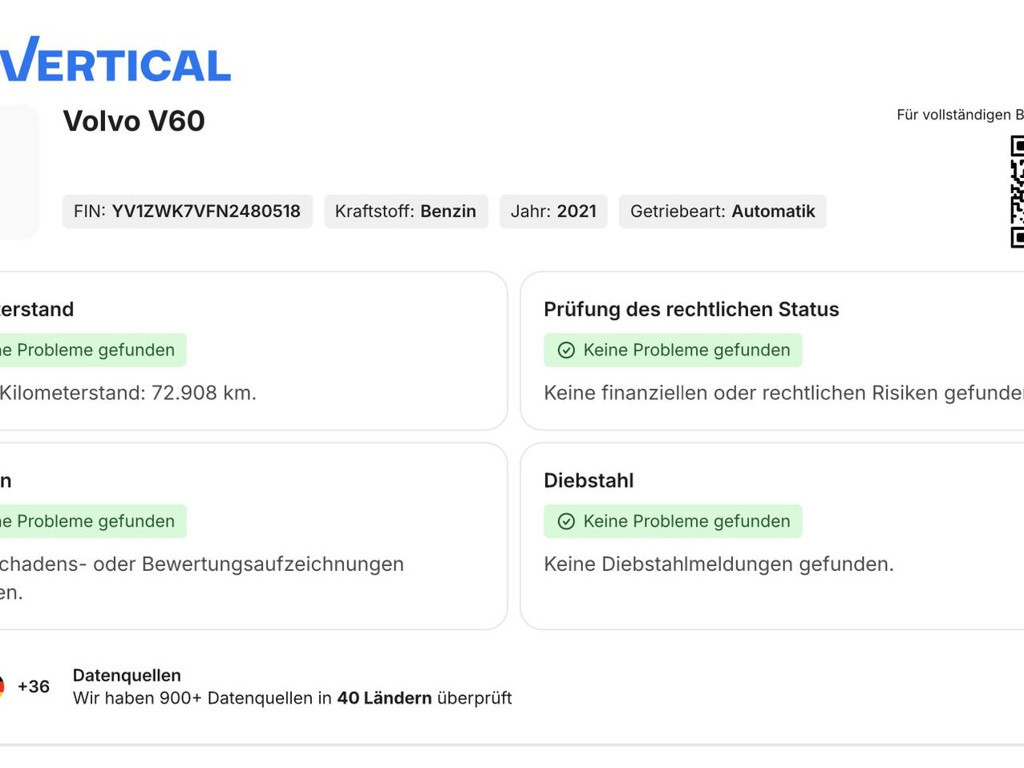1024x768 pixels.
Task: Open the Prüfung des rechtlichen Status heading
Action: click(x=691, y=309)
